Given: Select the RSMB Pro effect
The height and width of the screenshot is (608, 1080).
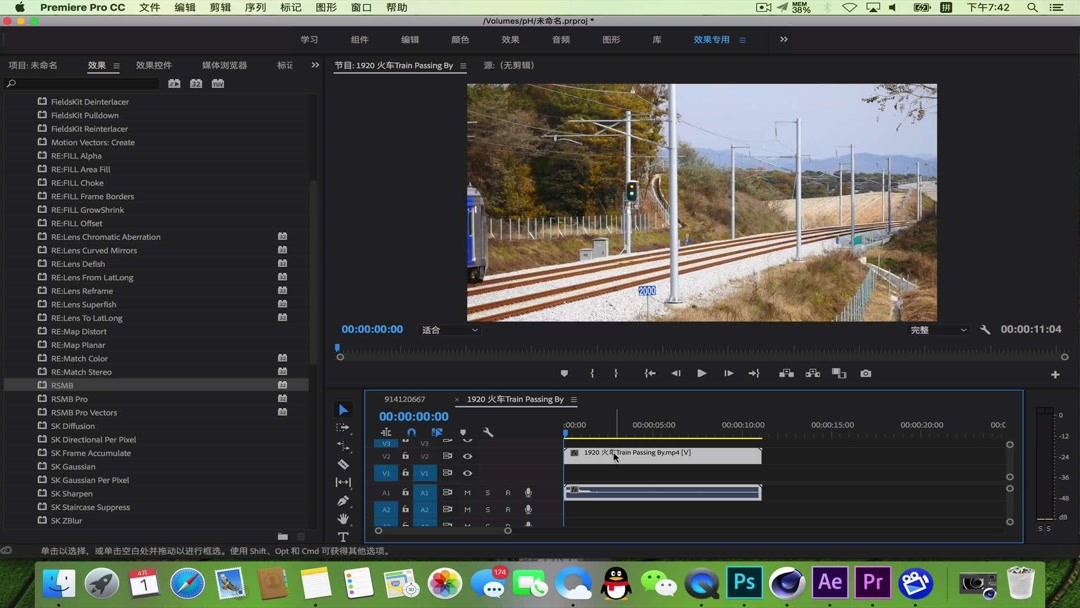Looking at the screenshot, I should 69,399.
